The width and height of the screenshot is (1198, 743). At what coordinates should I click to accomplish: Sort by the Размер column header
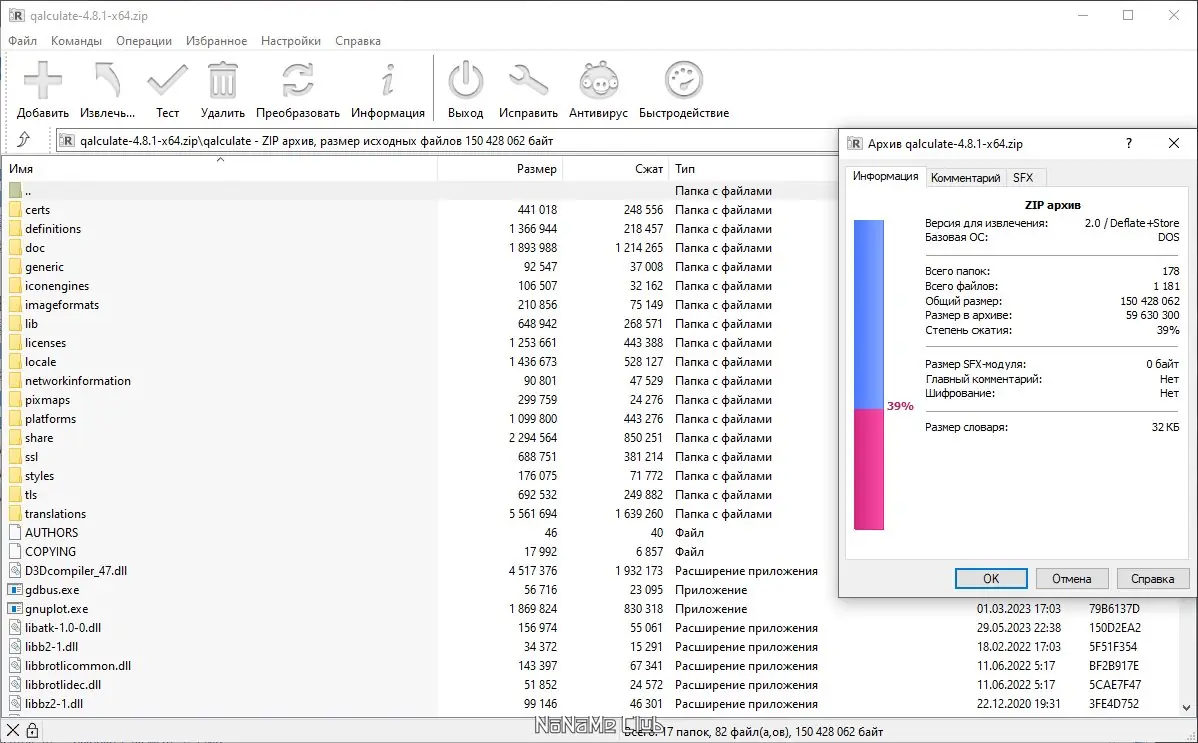pos(500,168)
